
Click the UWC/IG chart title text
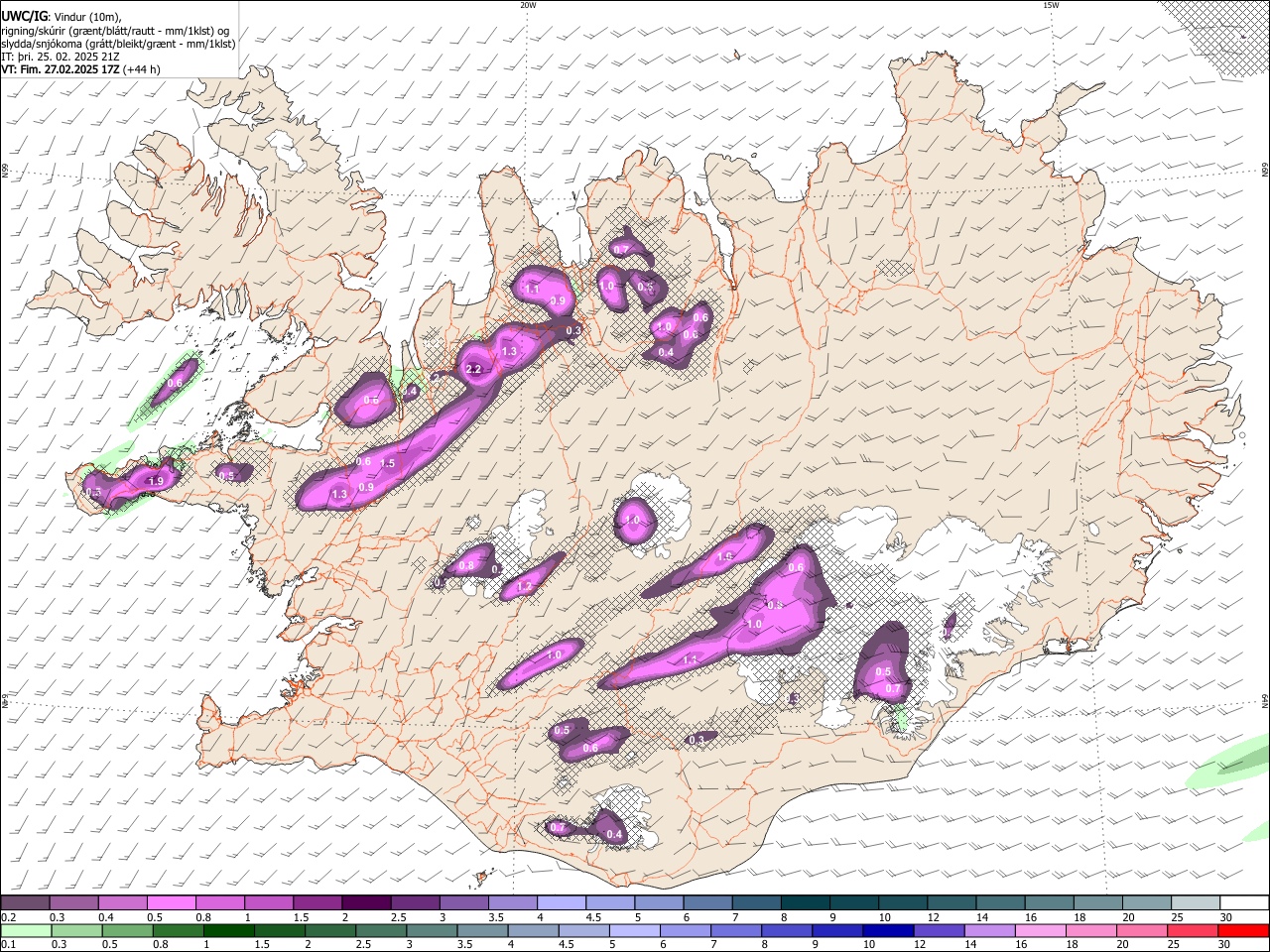[24, 17]
